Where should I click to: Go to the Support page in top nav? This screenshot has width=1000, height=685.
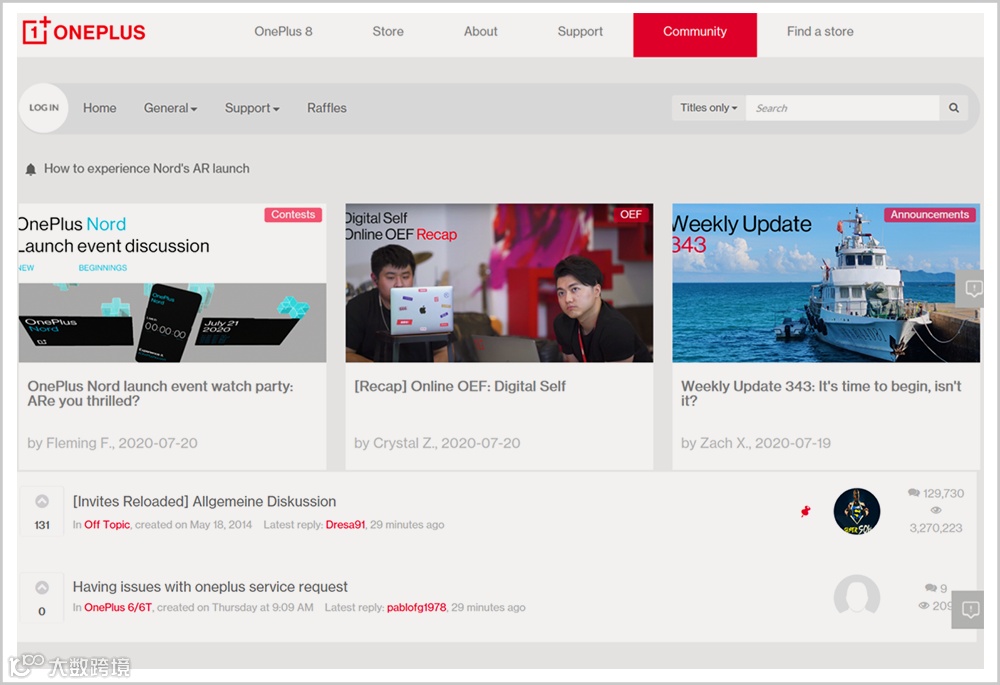click(580, 31)
